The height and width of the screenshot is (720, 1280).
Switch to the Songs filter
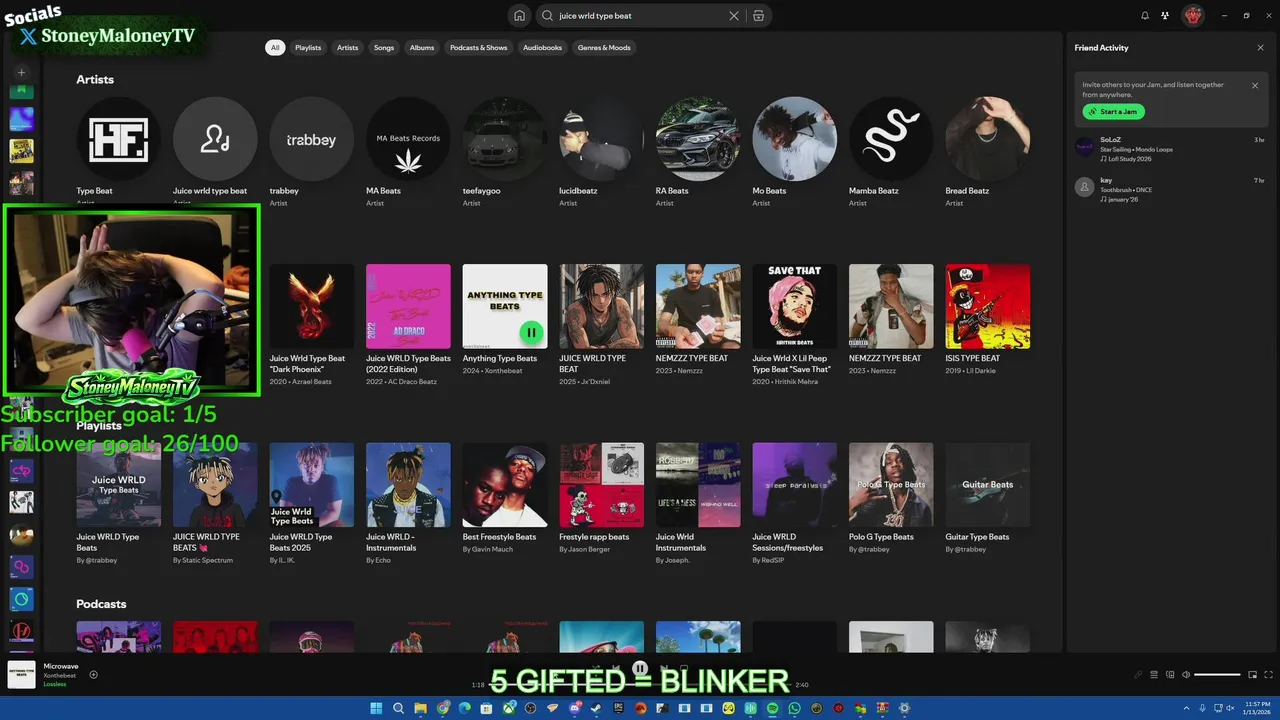pos(384,48)
